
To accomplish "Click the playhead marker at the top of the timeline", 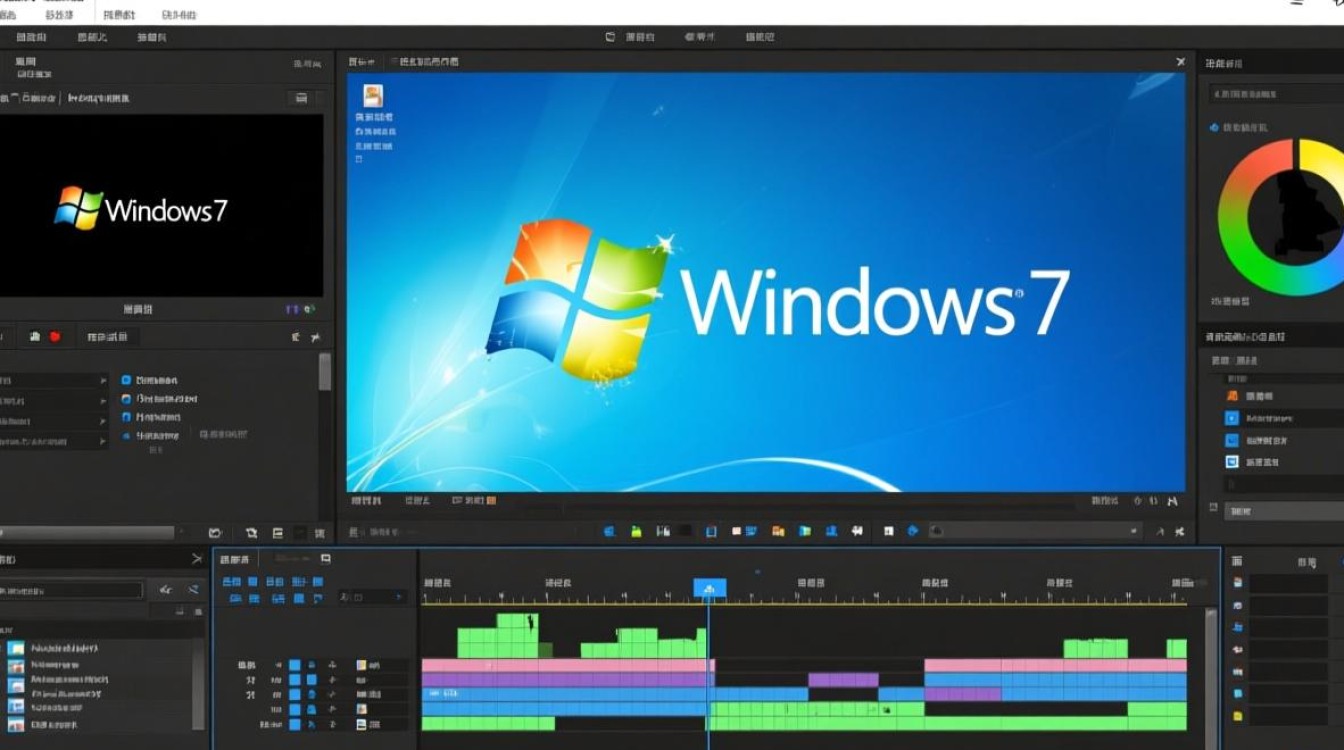I will click(x=710, y=588).
